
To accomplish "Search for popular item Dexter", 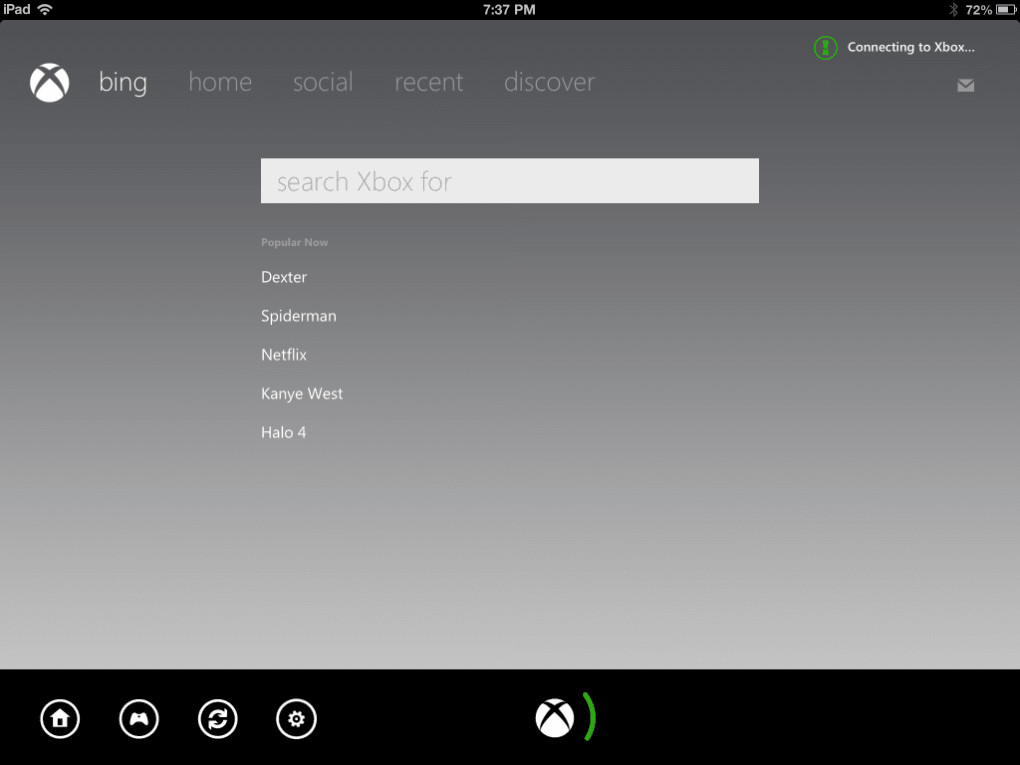I will 284,277.
